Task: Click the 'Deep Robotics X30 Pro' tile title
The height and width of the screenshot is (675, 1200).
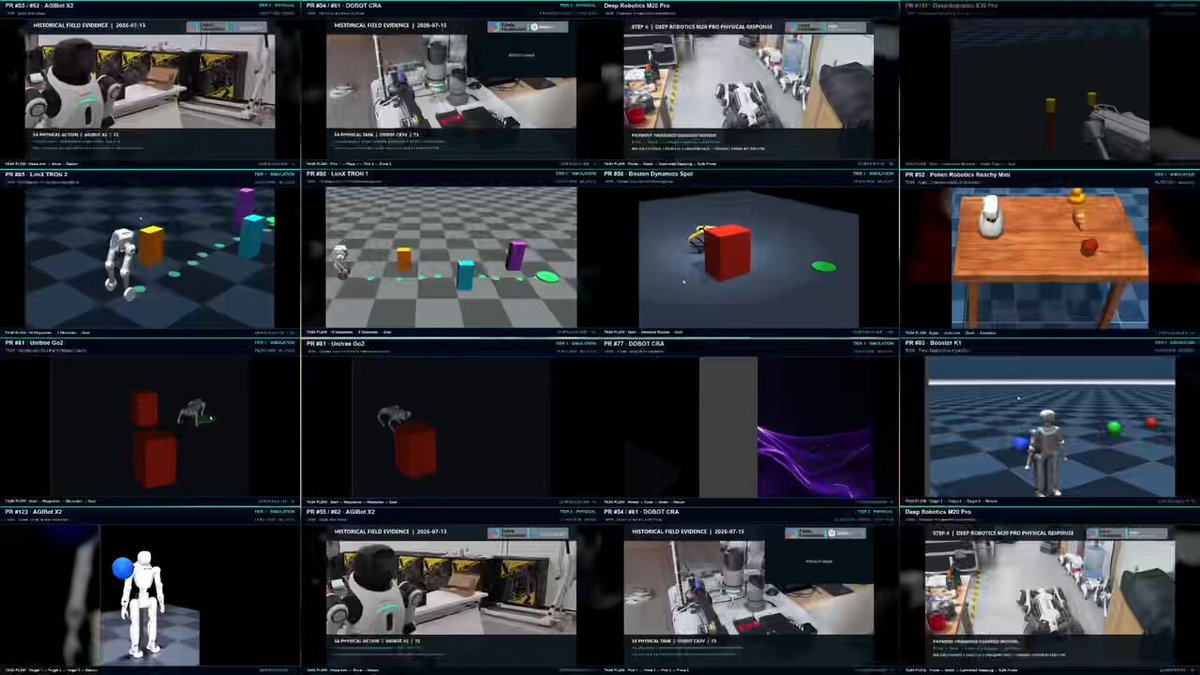Action: pyautogui.click(x=953, y=6)
